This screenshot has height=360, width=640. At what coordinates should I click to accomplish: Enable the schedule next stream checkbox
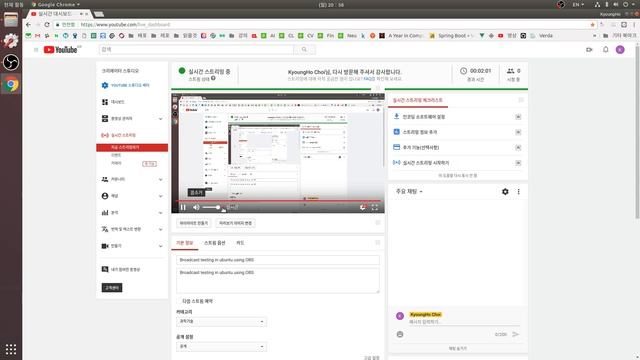(x=179, y=301)
